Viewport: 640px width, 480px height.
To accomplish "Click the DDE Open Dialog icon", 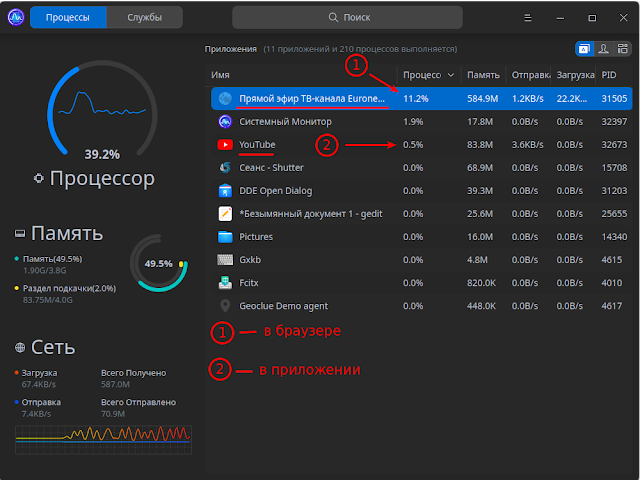I will pyautogui.click(x=225, y=191).
